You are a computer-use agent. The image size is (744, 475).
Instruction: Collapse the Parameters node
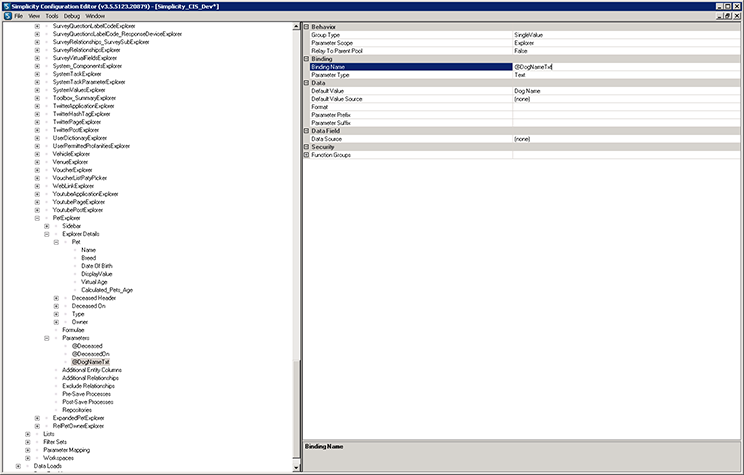(46, 338)
